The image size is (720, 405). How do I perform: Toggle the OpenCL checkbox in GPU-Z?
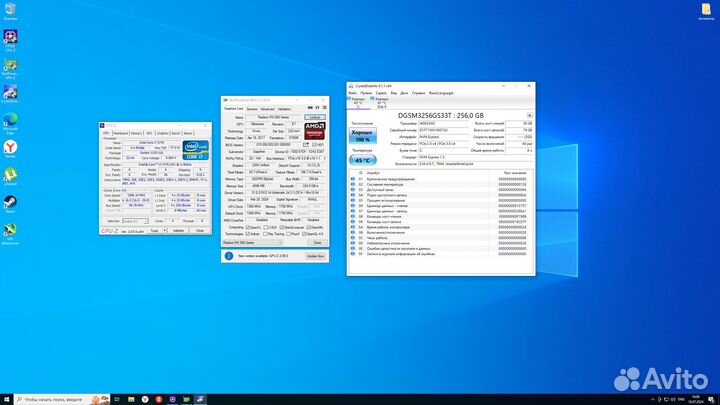(248, 227)
